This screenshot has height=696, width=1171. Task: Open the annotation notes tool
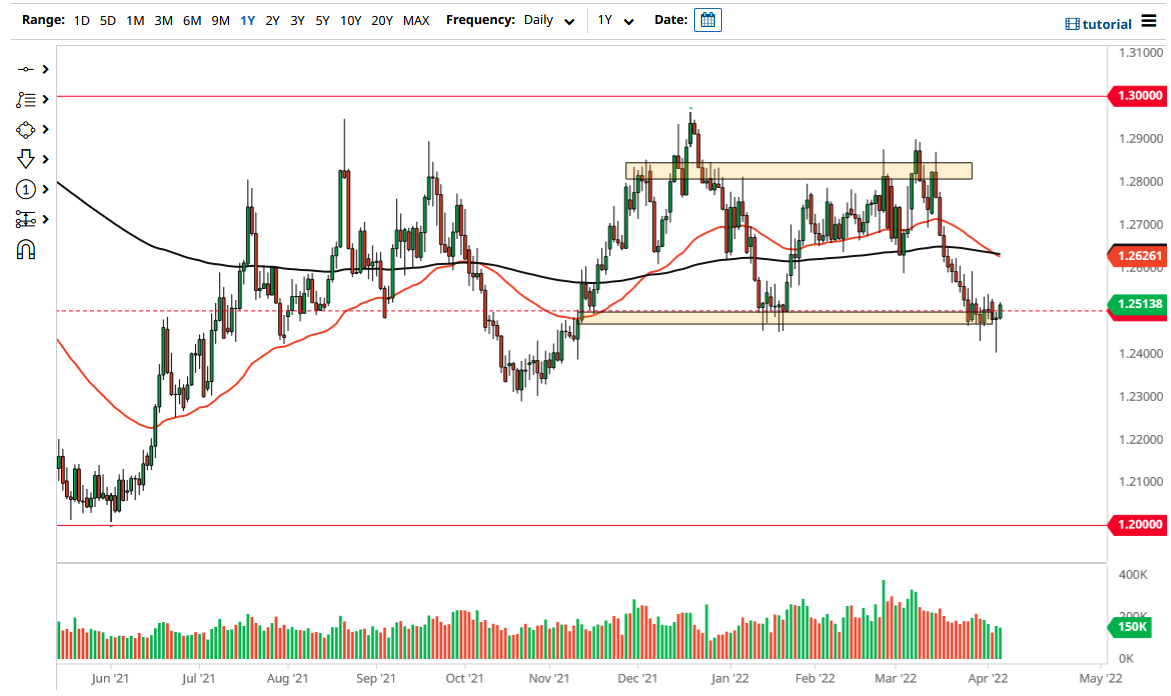(27, 99)
